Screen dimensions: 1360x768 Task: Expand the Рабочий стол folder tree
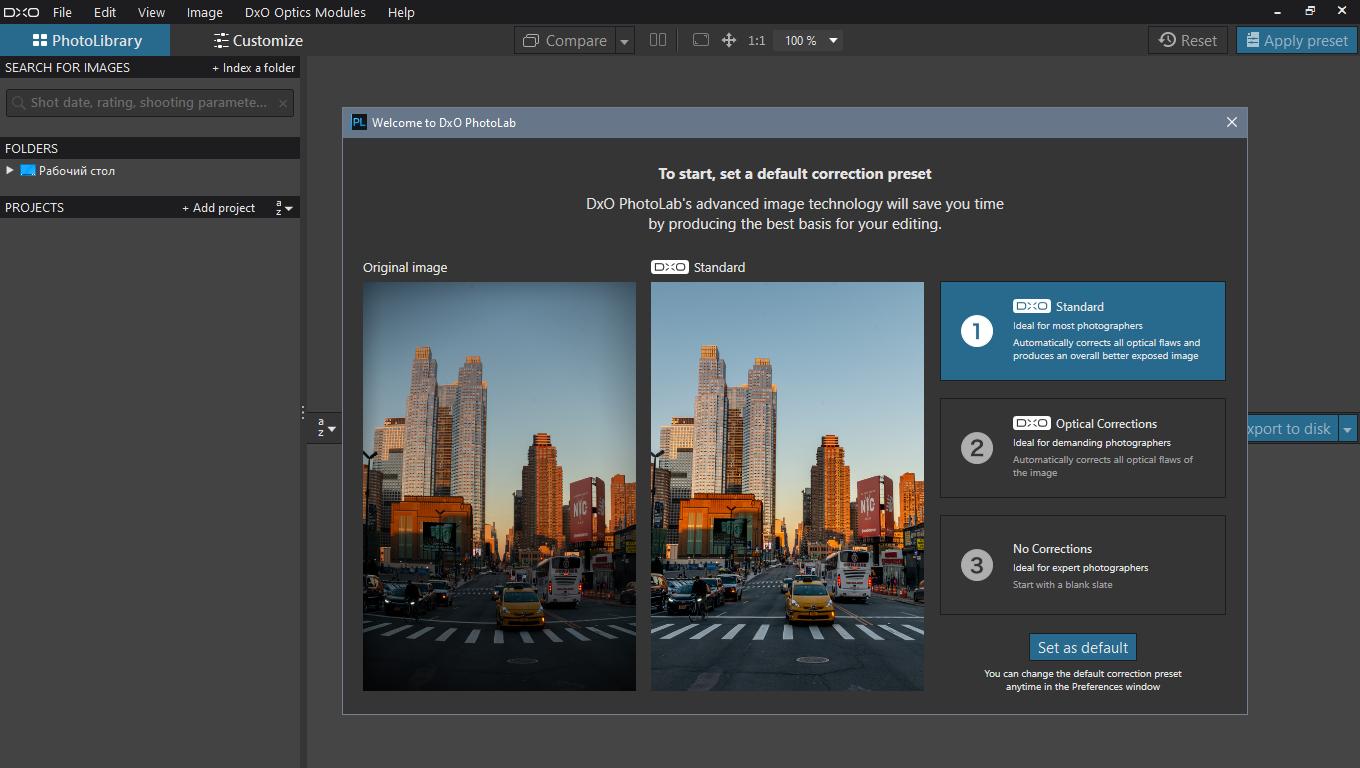click(x=10, y=171)
